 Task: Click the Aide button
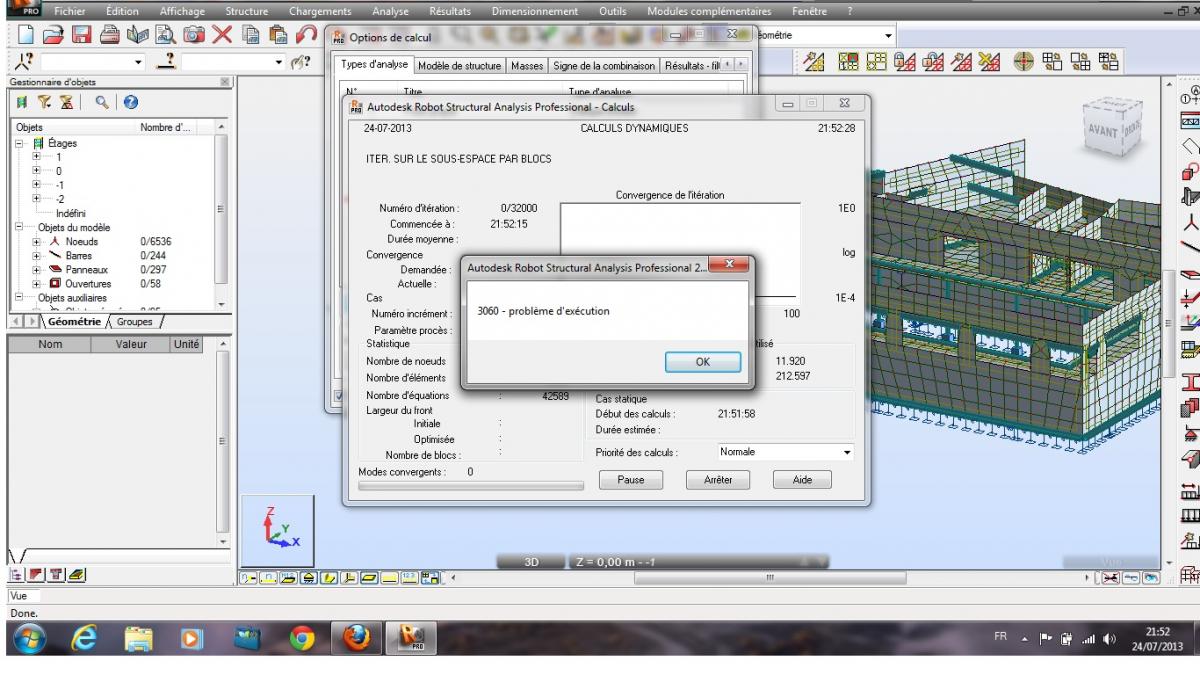coord(802,480)
